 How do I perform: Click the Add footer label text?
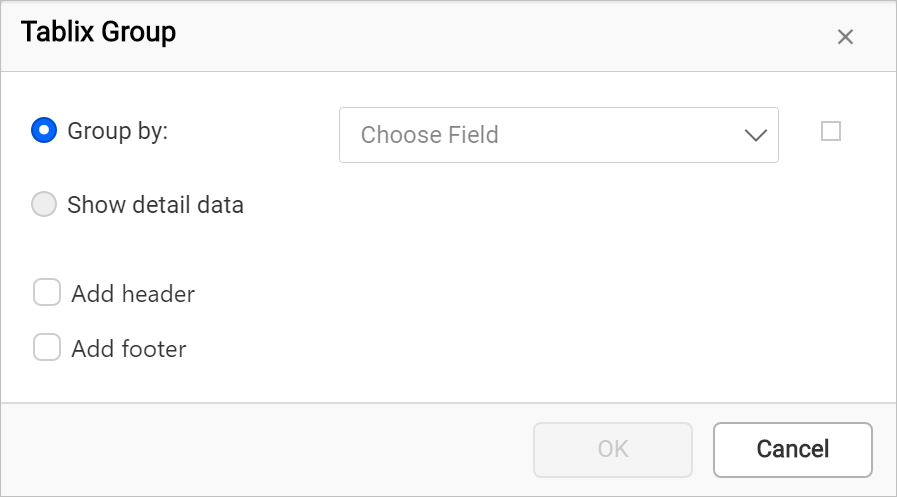pyautogui.click(x=129, y=349)
